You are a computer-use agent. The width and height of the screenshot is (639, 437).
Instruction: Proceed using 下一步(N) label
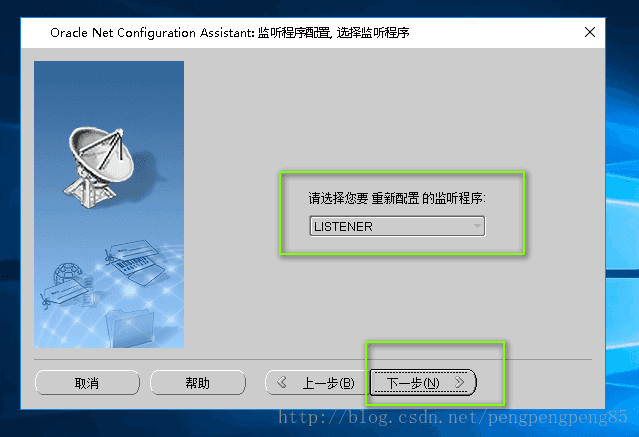tap(413, 383)
